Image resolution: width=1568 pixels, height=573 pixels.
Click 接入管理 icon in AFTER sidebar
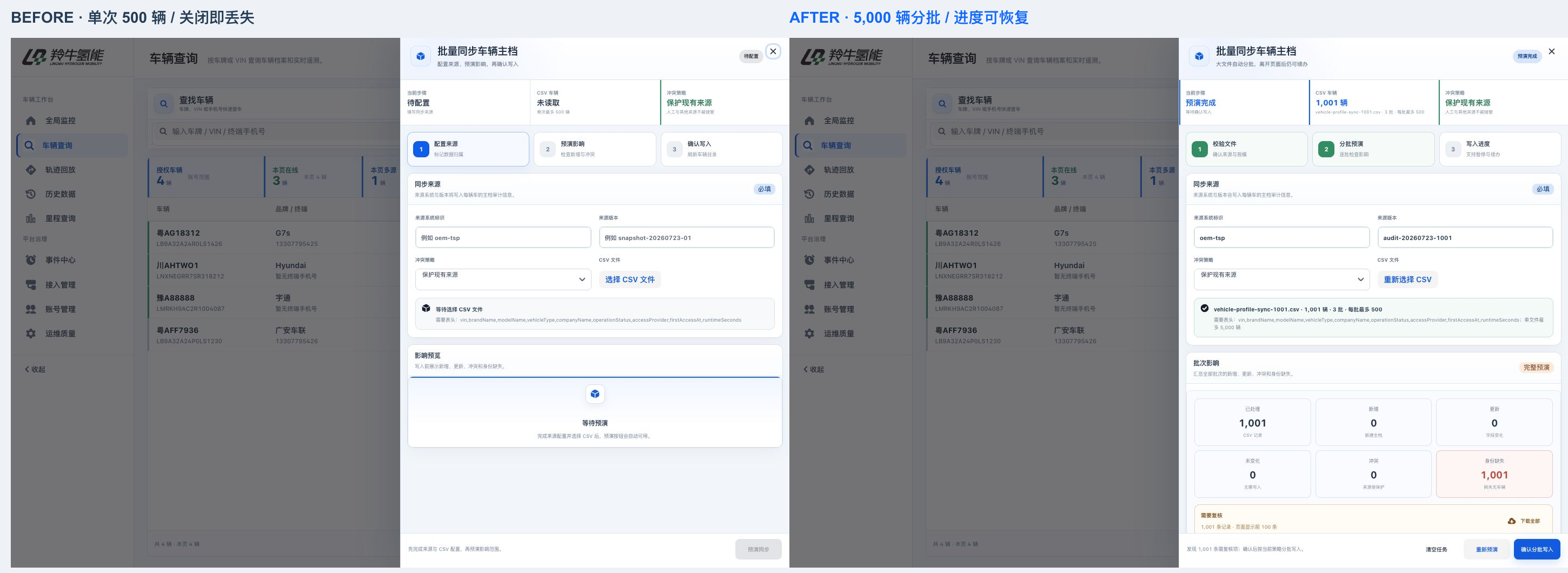[x=809, y=285]
